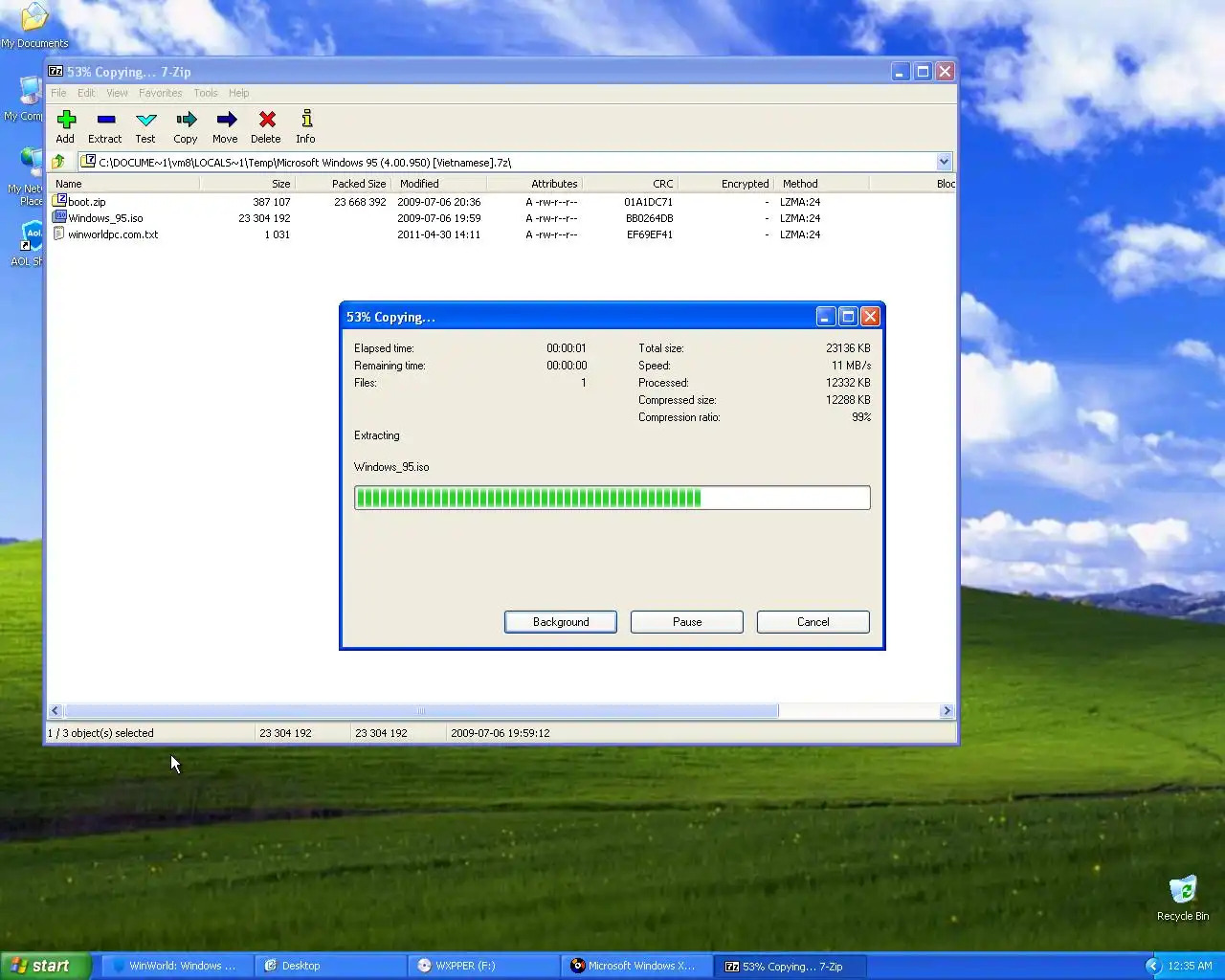
Task: Click the Add toolbar icon
Action: (65, 120)
